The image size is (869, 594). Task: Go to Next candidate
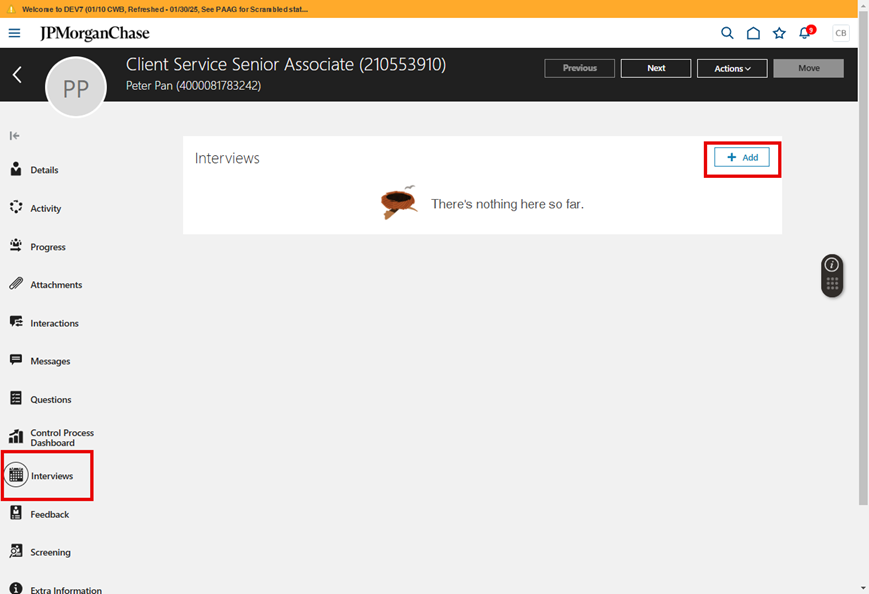pyautogui.click(x=656, y=68)
